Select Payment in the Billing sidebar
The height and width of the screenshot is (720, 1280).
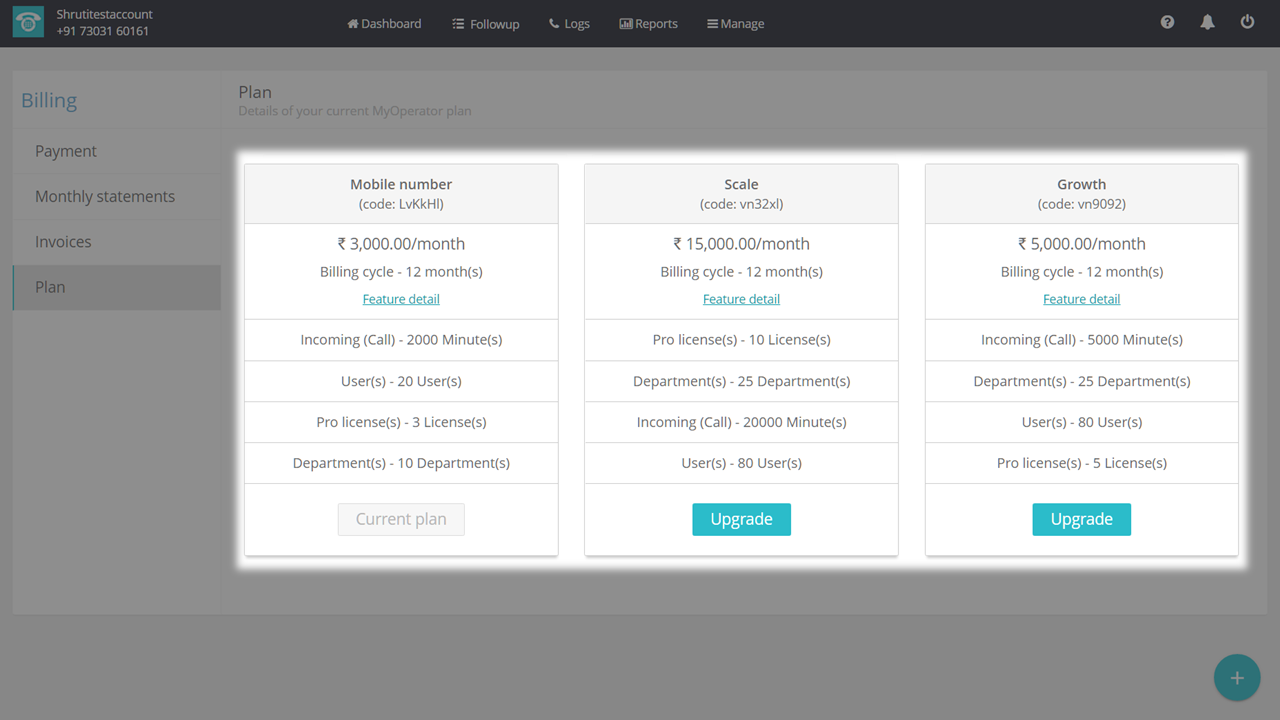click(x=66, y=151)
